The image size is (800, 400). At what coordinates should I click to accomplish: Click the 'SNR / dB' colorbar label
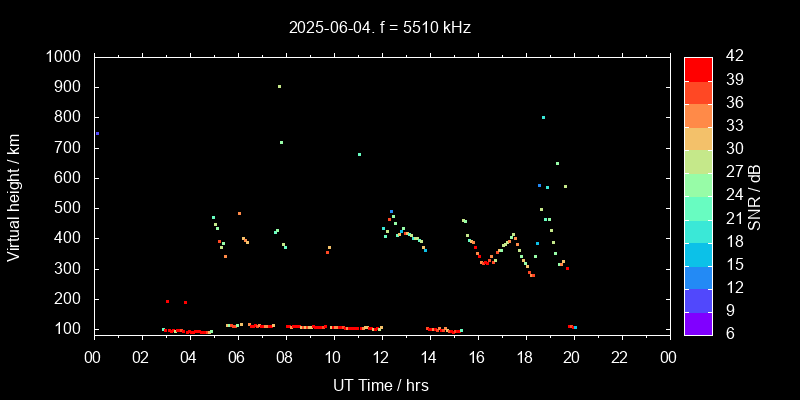[755, 195]
